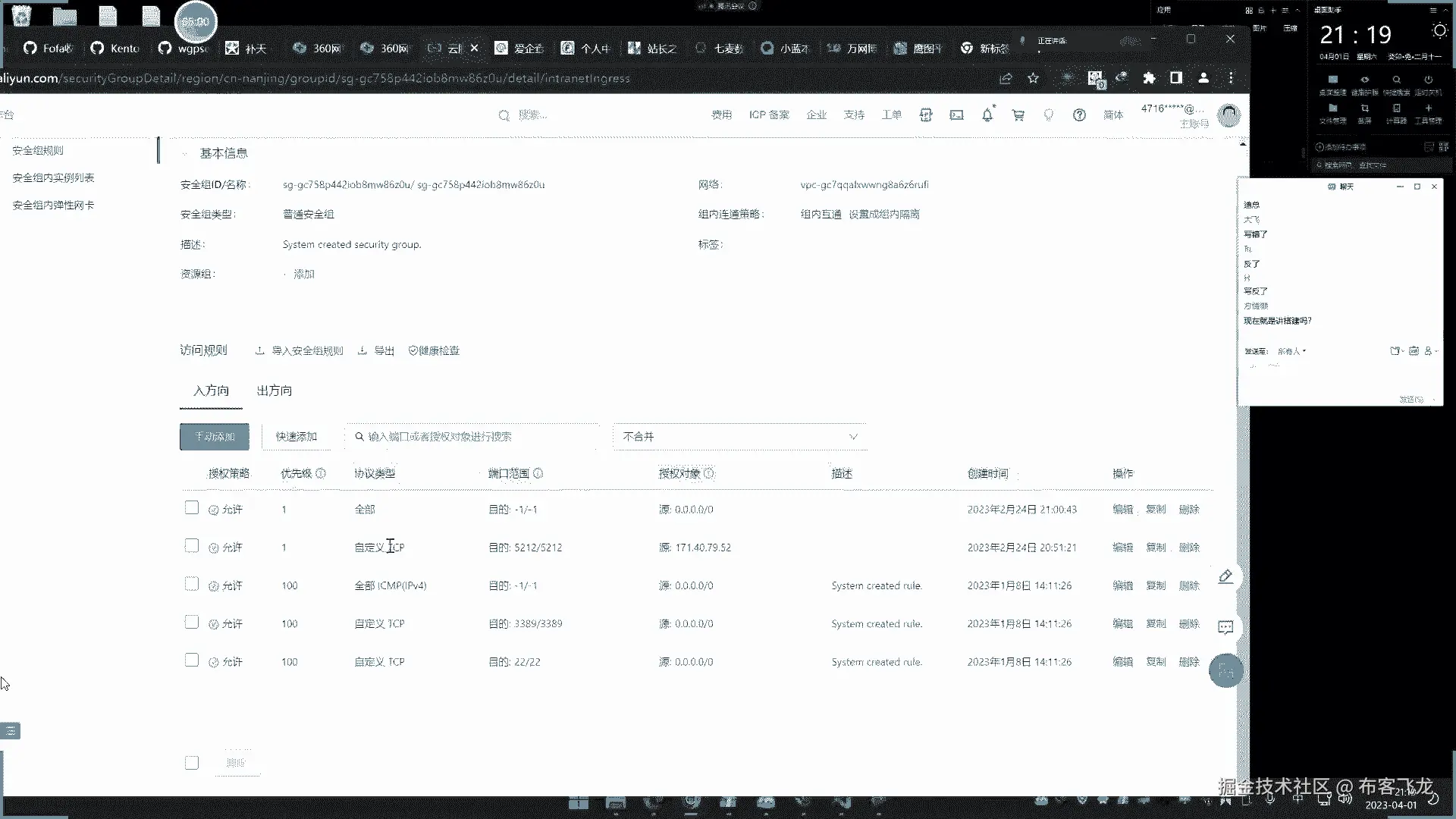The height and width of the screenshot is (819, 1456).
Task: Click the user avatar in header
Action: click(x=1228, y=115)
